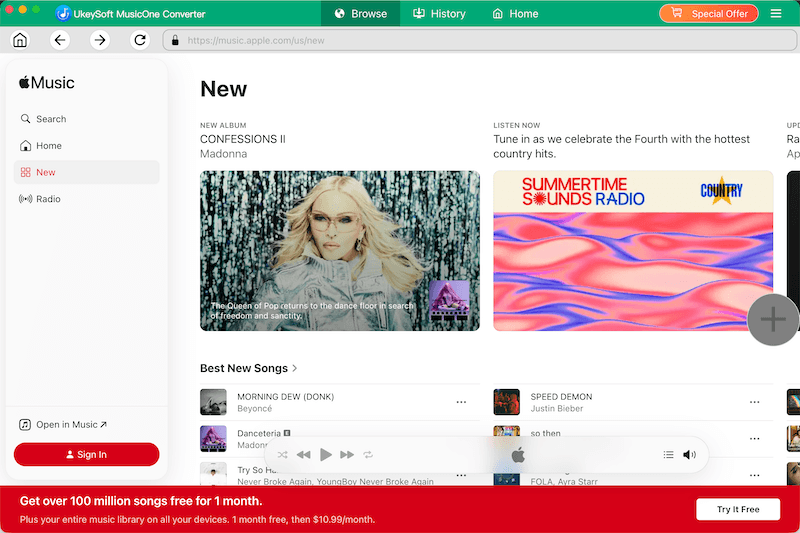Click the lock icon in address bar

[175, 40]
